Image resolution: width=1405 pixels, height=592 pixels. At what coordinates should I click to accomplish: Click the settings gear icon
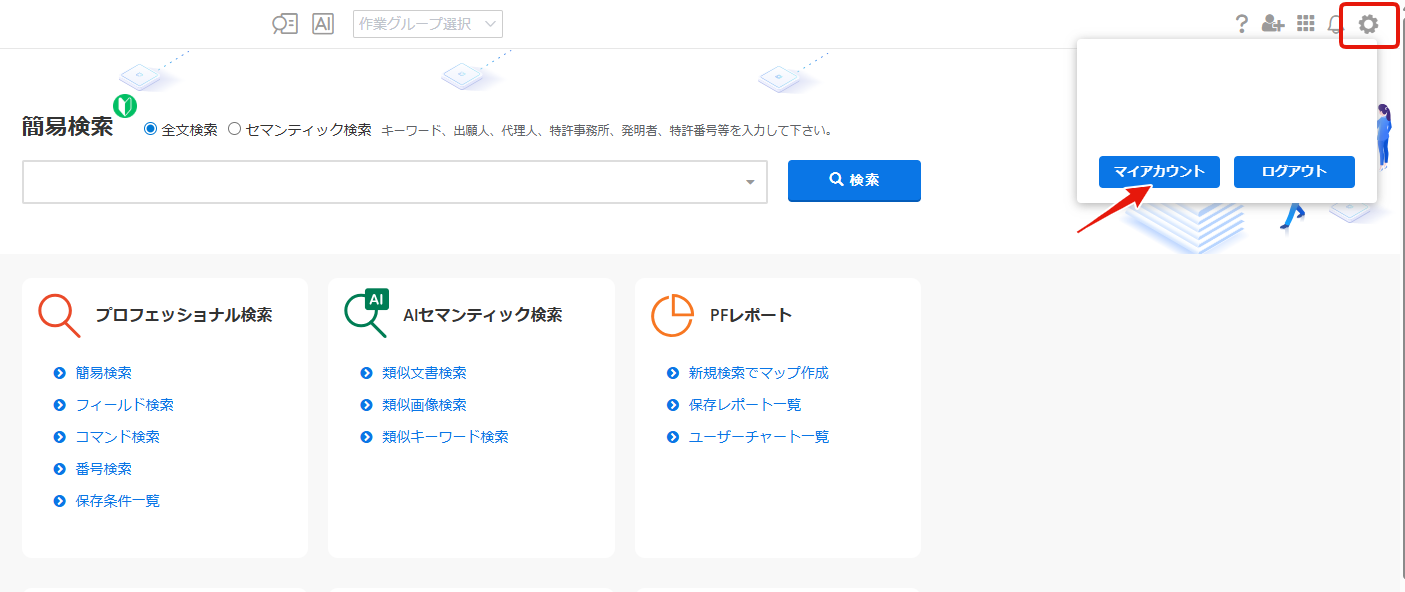[1368, 24]
